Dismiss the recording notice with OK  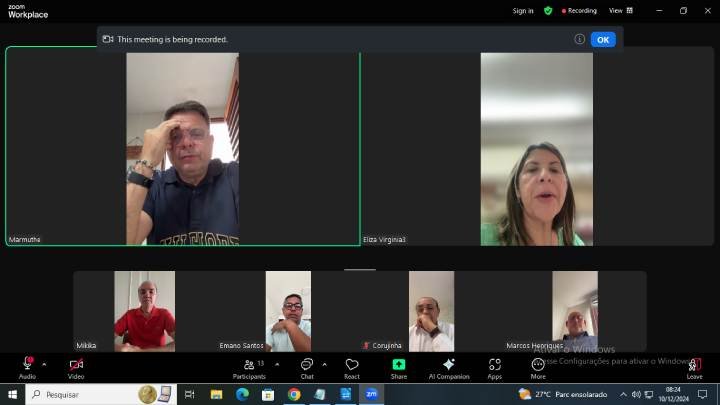tap(603, 39)
